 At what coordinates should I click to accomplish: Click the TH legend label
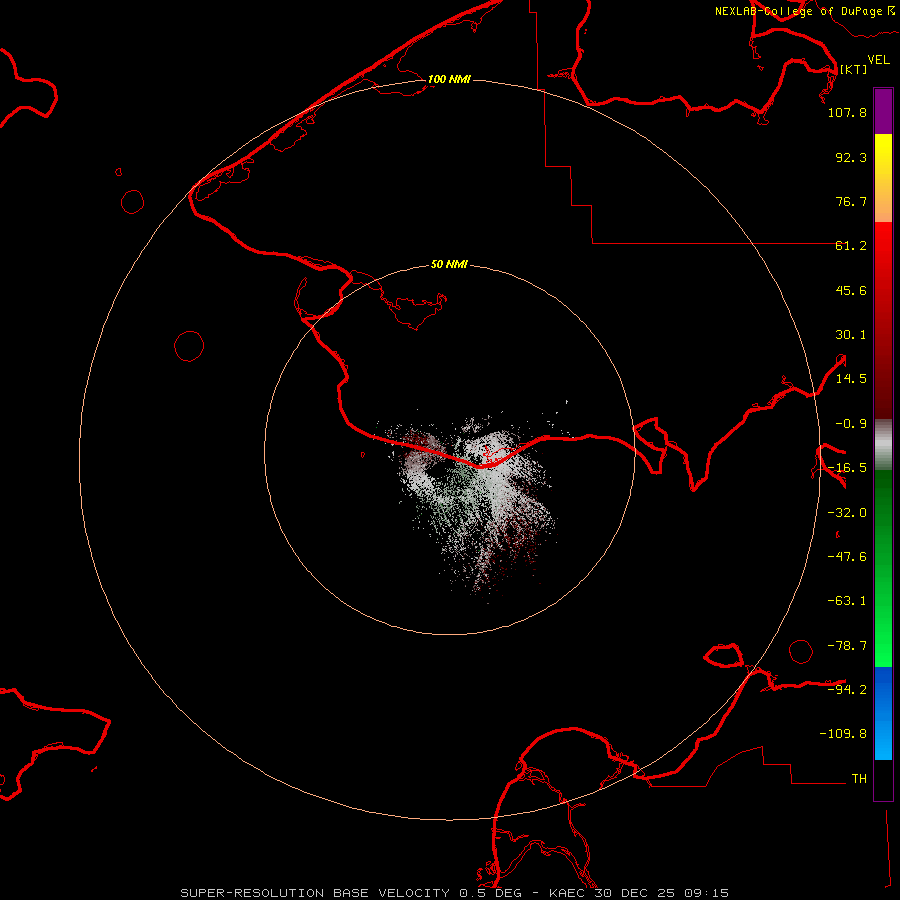tap(859, 779)
